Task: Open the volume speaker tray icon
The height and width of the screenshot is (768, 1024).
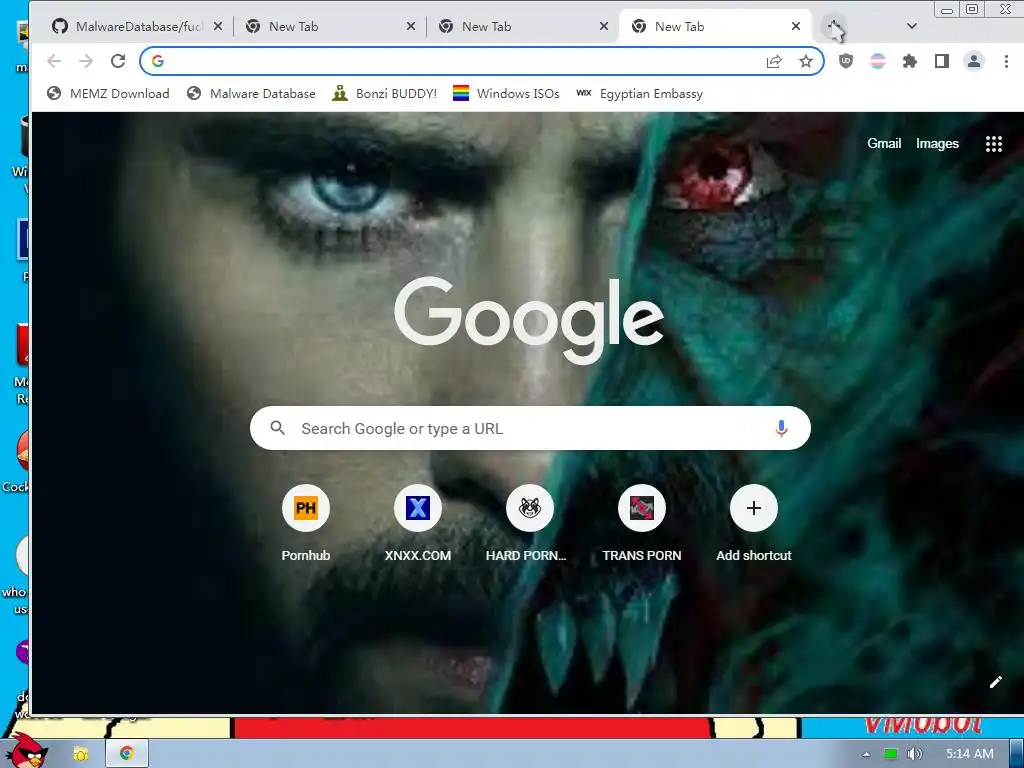Action: (x=914, y=754)
